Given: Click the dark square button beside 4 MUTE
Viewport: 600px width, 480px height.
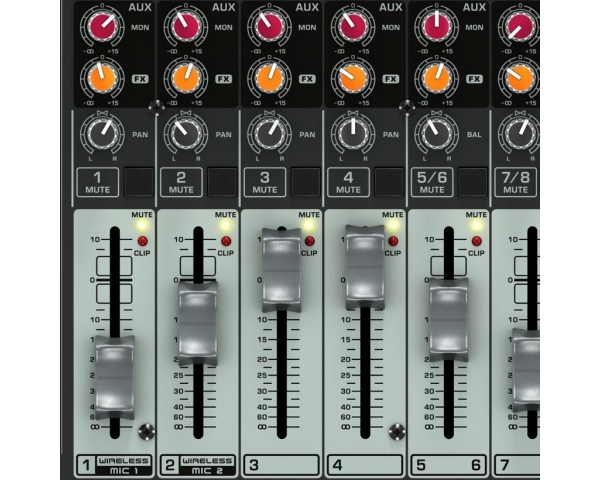Looking at the screenshot, I should (x=389, y=182).
